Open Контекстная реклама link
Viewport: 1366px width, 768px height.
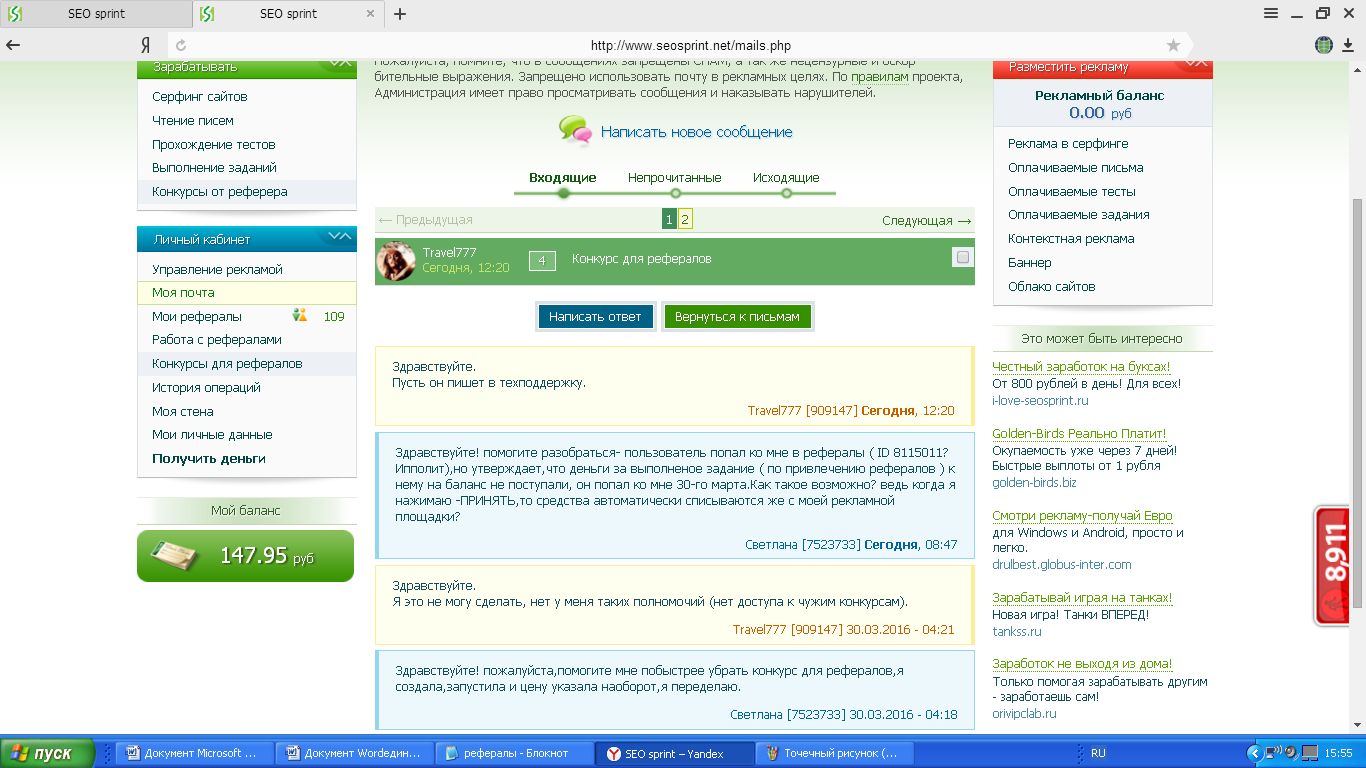(x=1071, y=239)
